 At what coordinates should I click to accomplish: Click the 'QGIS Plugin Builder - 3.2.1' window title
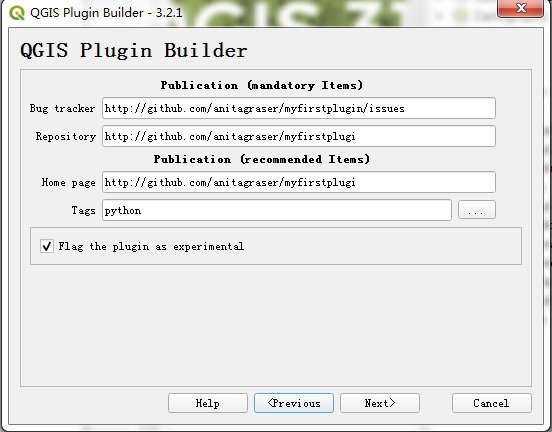(x=106, y=13)
